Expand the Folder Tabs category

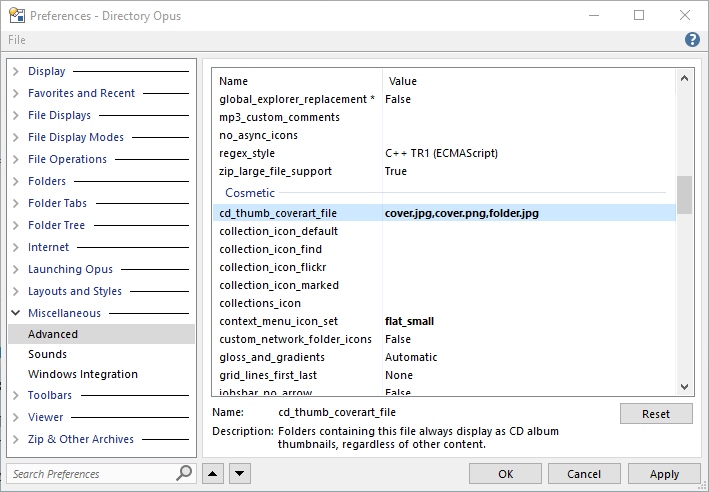pyautogui.click(x=16, y=203)
